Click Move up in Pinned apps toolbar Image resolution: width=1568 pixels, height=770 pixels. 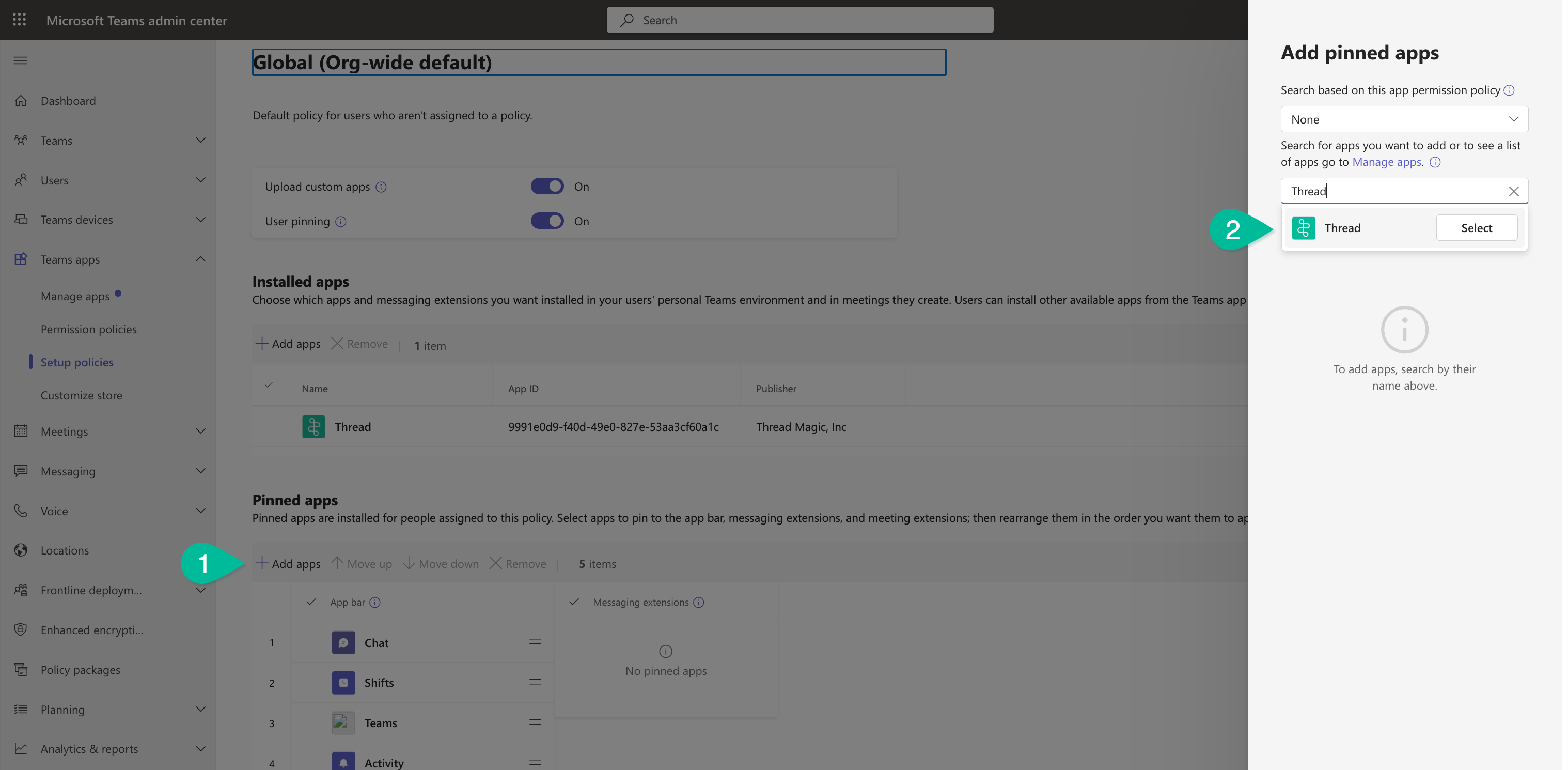click(x=362, y=563)
